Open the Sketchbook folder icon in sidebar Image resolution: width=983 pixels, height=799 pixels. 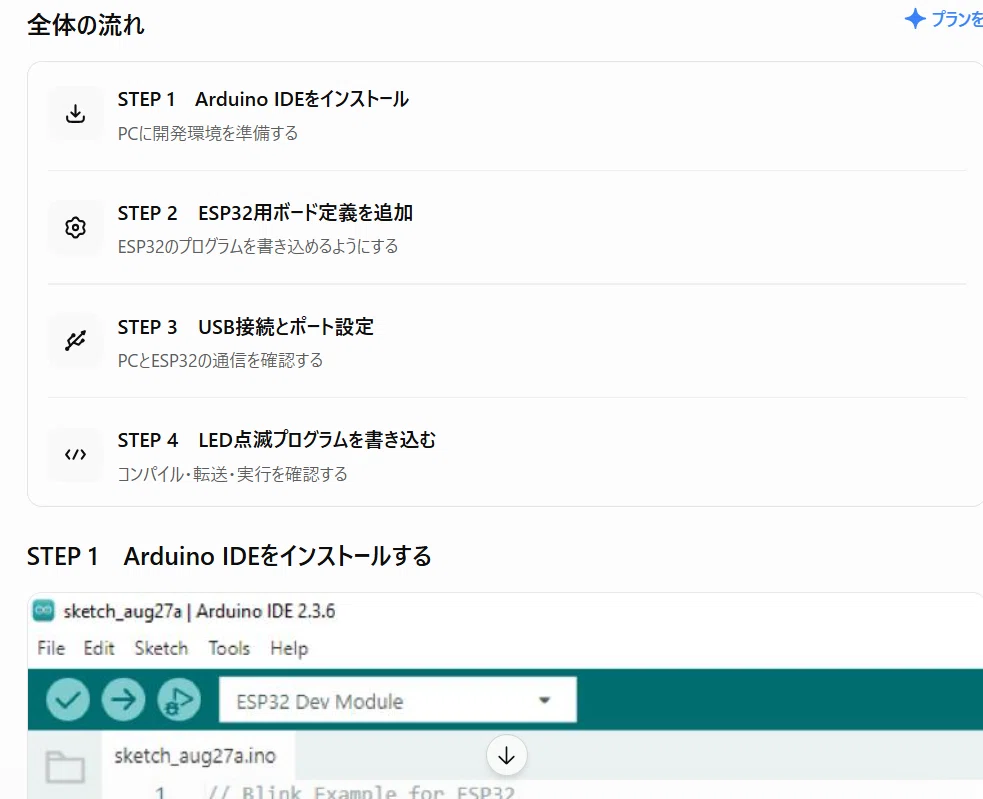(x=65, y=766)
